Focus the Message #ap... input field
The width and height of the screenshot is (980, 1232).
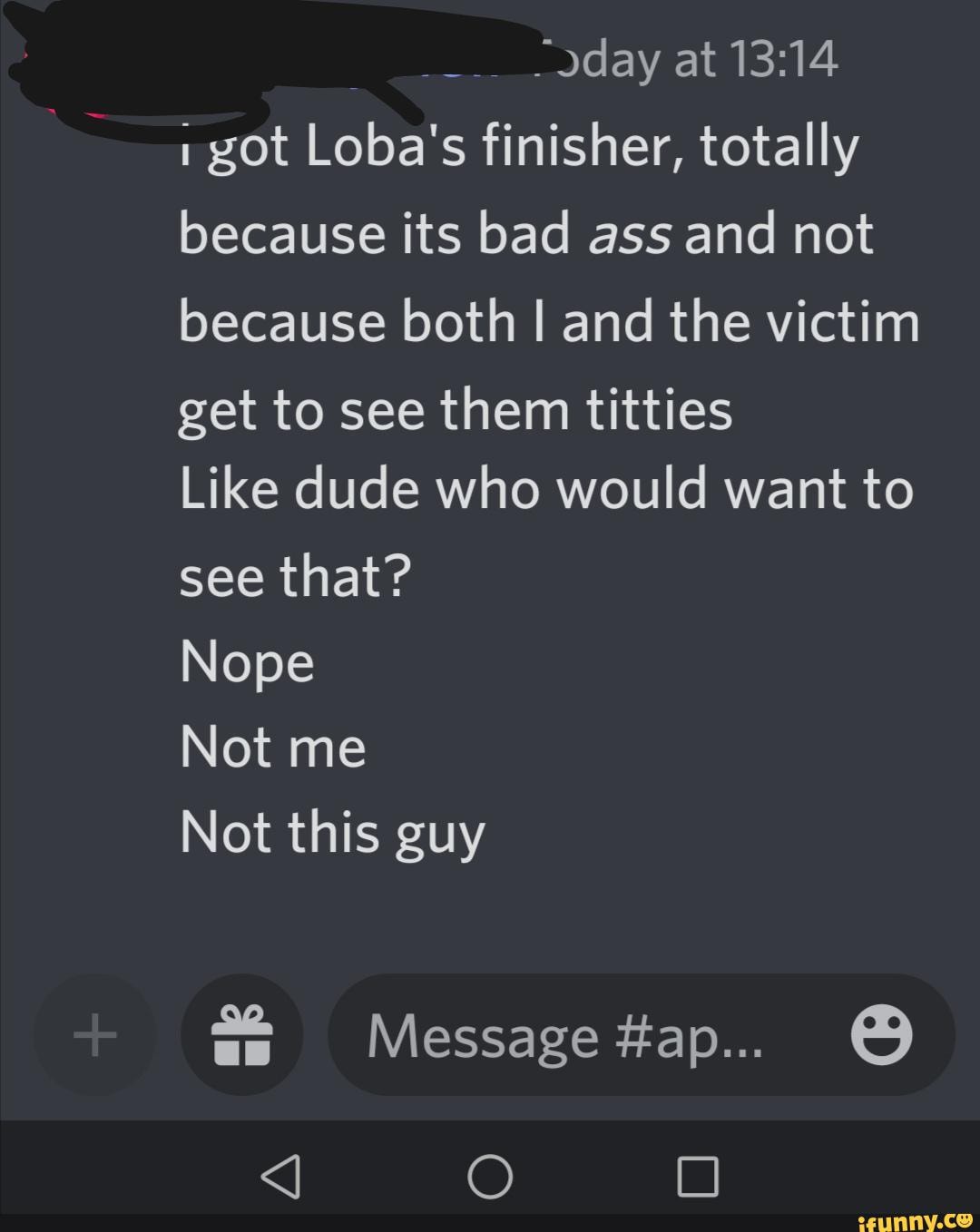point(642,1035)
